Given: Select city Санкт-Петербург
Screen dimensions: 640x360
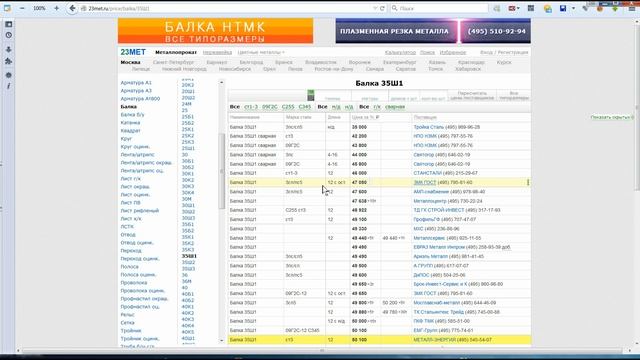Looking at the screenshot, I should pyautogui.click(x=173, y=62).
